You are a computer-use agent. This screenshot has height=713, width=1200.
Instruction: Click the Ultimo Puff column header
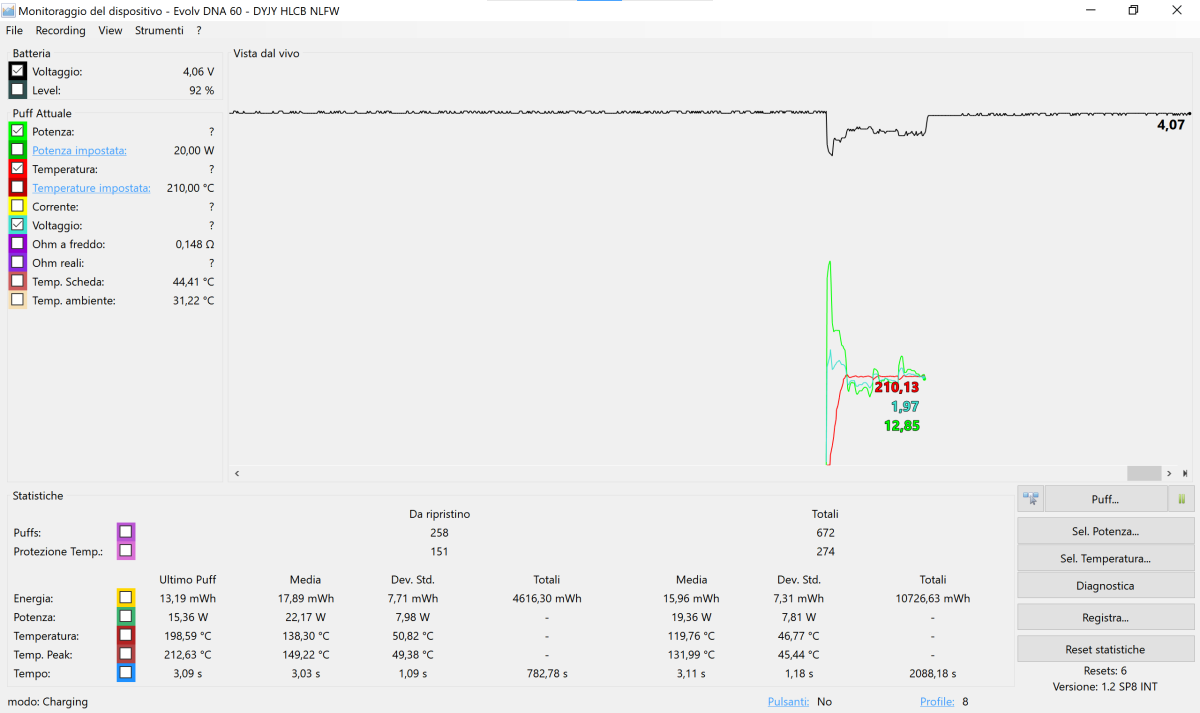187,579
